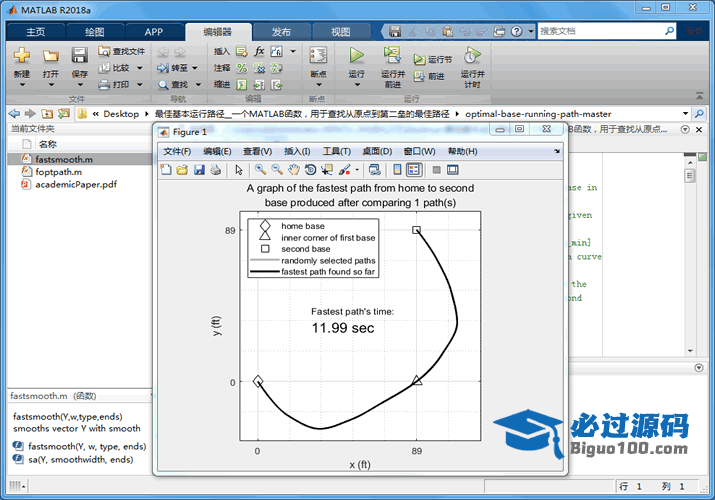Select the Data Cursor tool in Figure 1

tap(327, 170)
